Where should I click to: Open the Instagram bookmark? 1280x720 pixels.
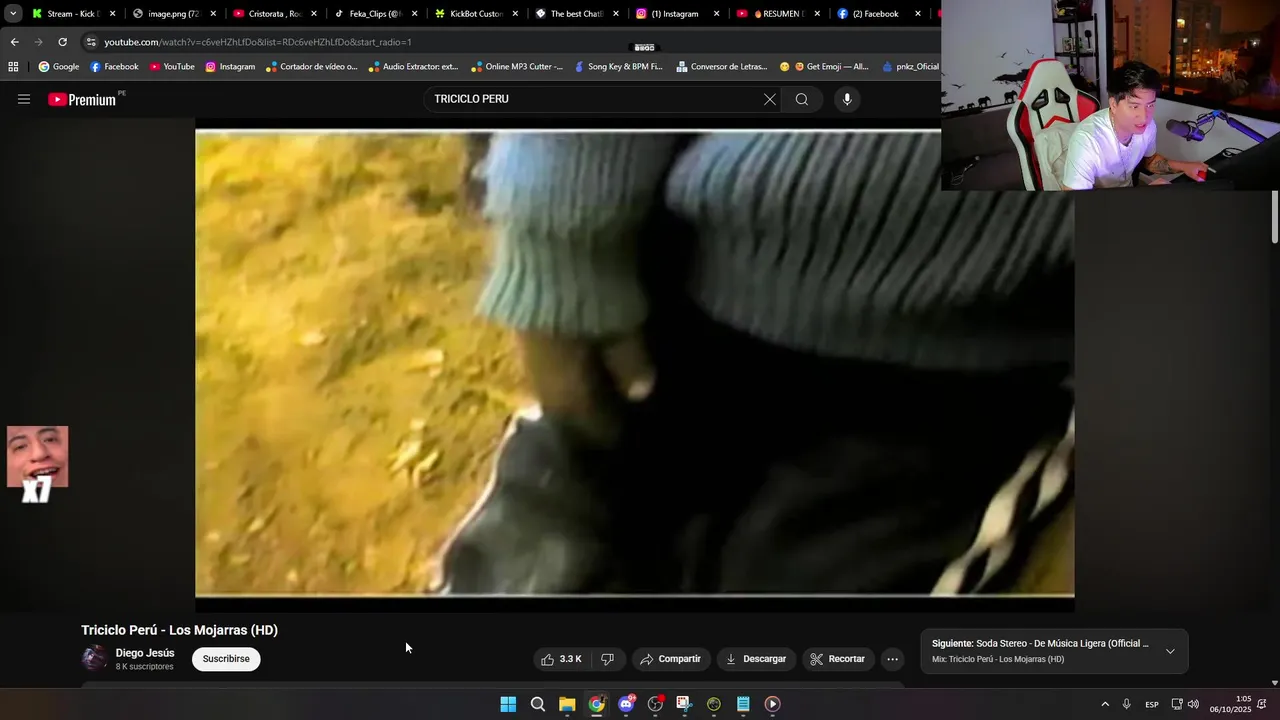click(230, 67)
